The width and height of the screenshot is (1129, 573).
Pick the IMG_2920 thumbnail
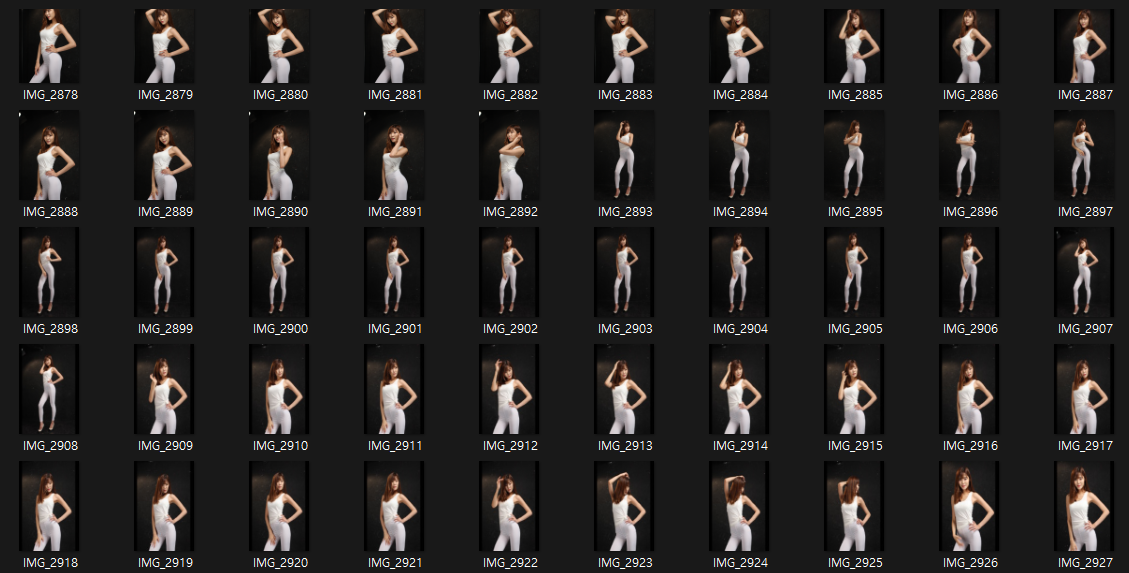point(280,506)
